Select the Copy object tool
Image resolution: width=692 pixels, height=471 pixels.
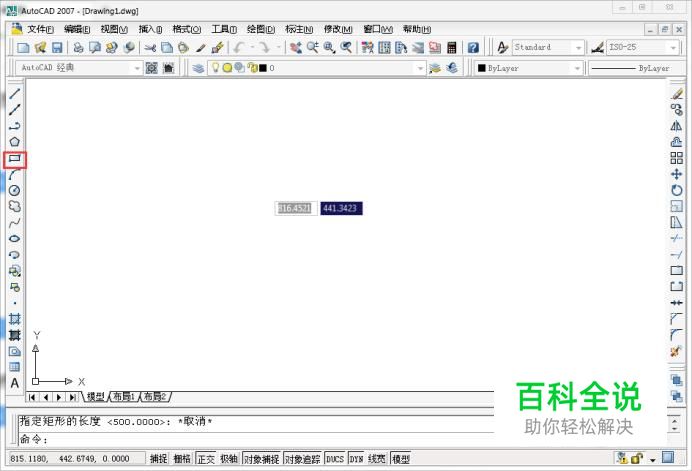click(677, 109)
